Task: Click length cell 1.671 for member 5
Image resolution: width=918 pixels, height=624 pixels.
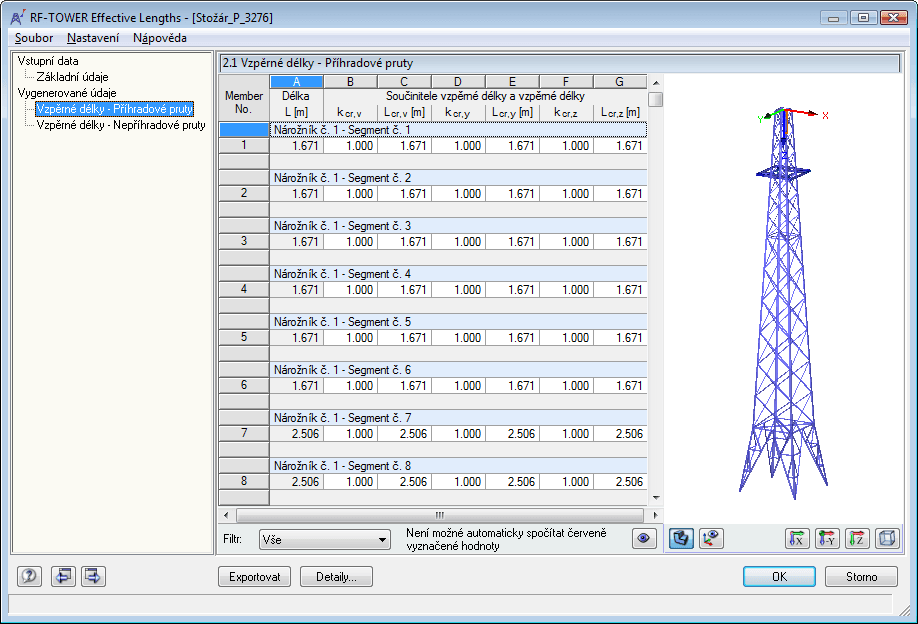Action: coord(297,338)
